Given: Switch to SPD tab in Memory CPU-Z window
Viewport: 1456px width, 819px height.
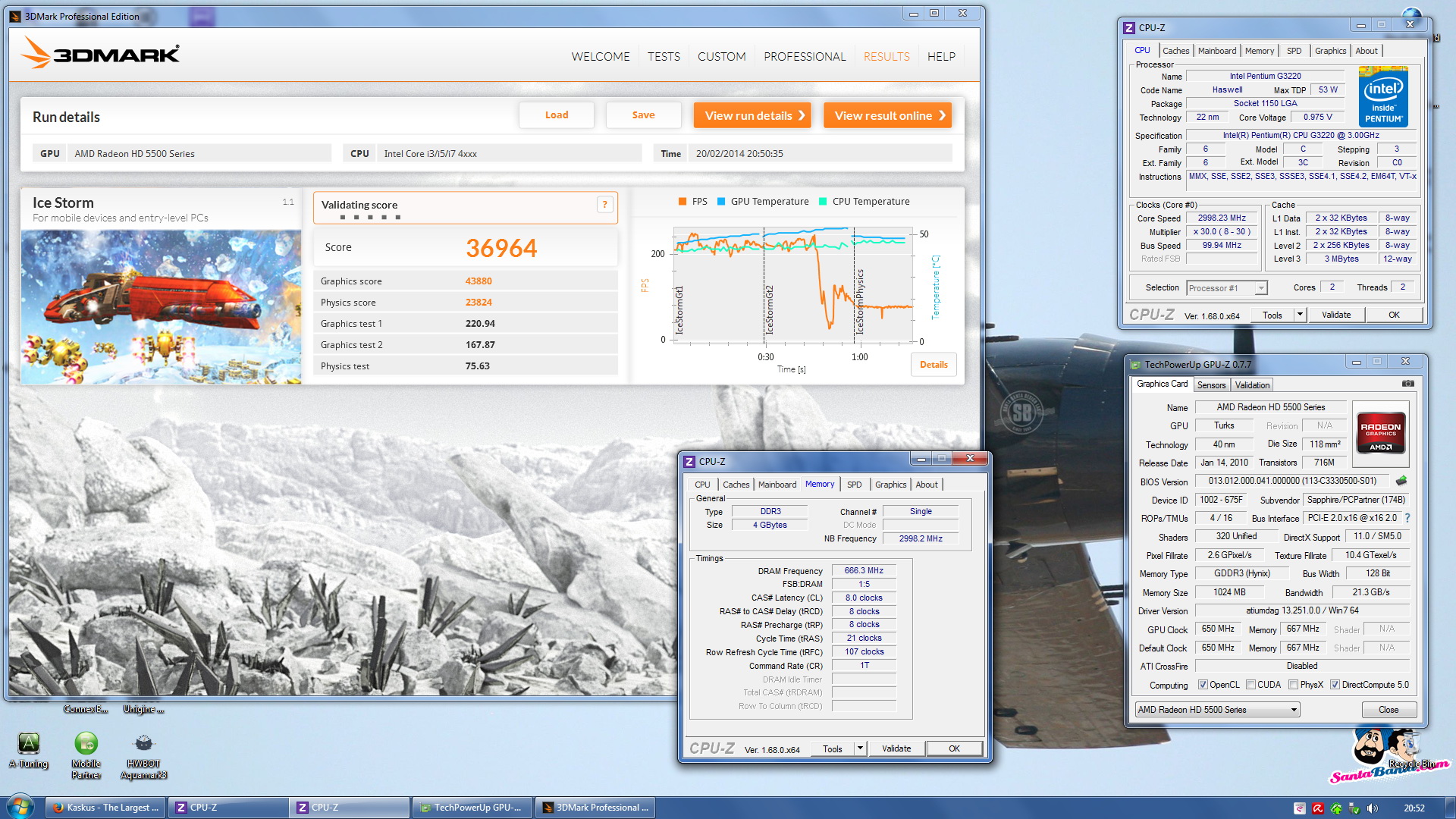Looking at the screenshot, I should [x=854, y=485].
